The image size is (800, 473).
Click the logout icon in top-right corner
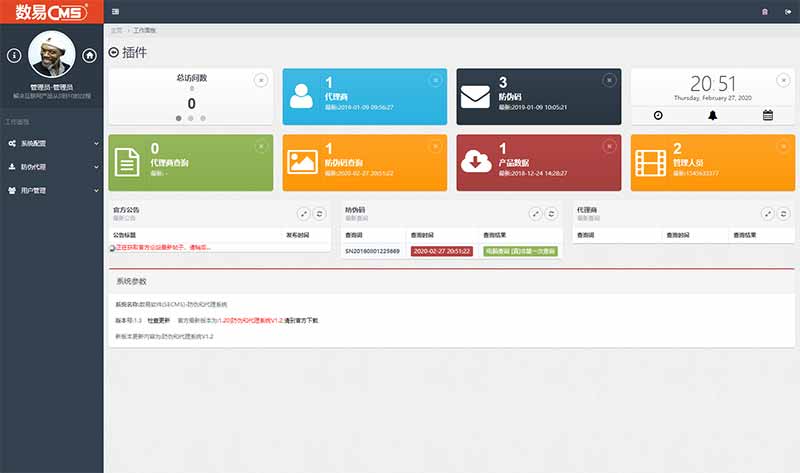click(x=785, y=11)
